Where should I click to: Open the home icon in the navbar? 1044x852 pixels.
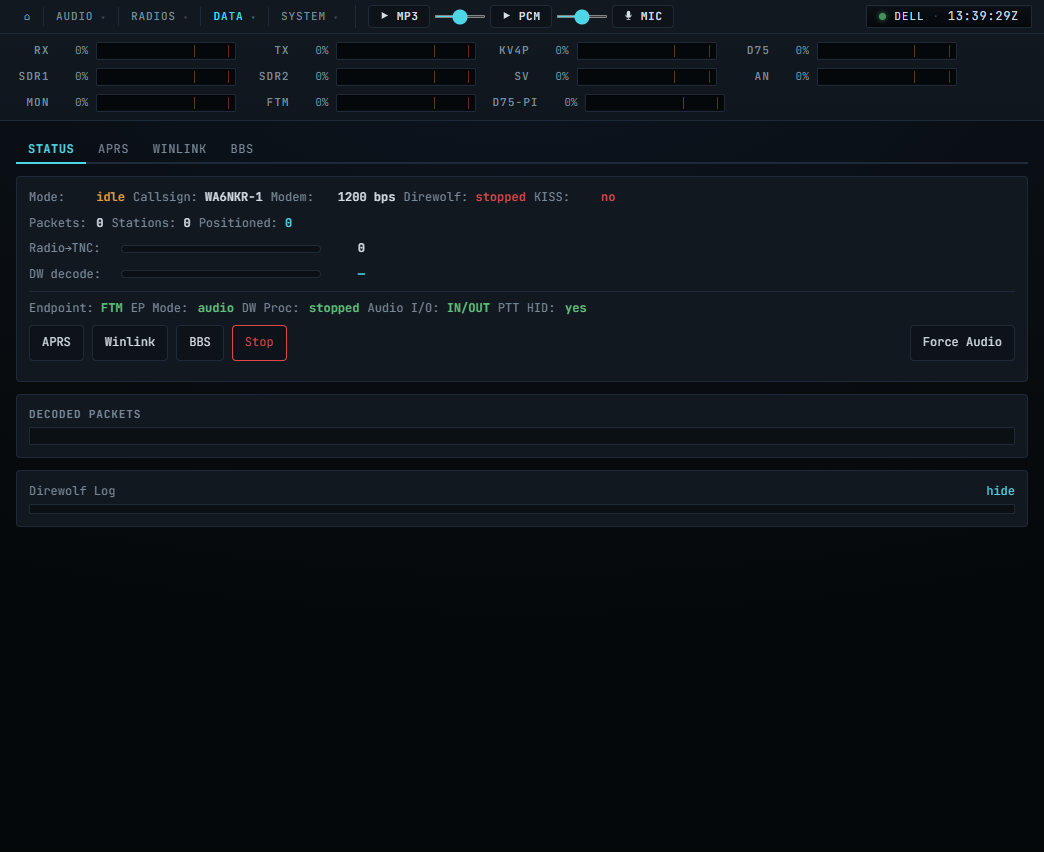click(x=27, y=17)
